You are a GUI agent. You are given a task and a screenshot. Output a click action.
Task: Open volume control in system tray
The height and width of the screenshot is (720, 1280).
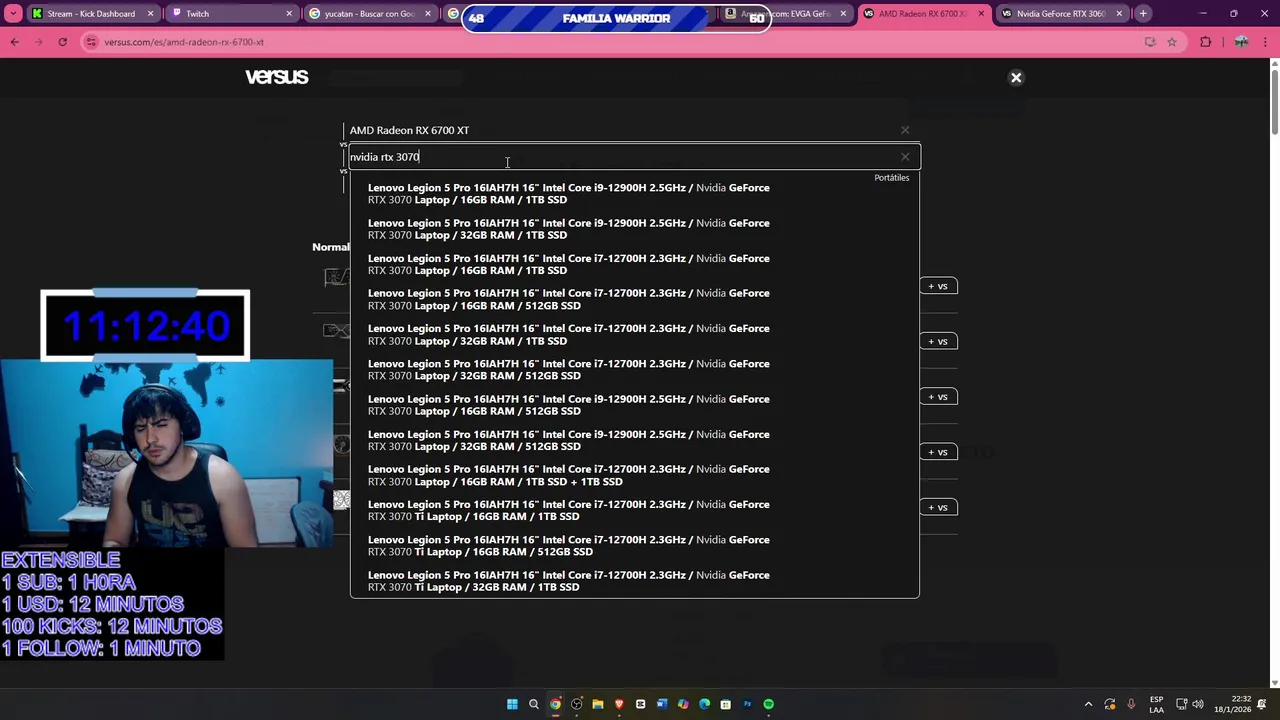point(1198,704)
